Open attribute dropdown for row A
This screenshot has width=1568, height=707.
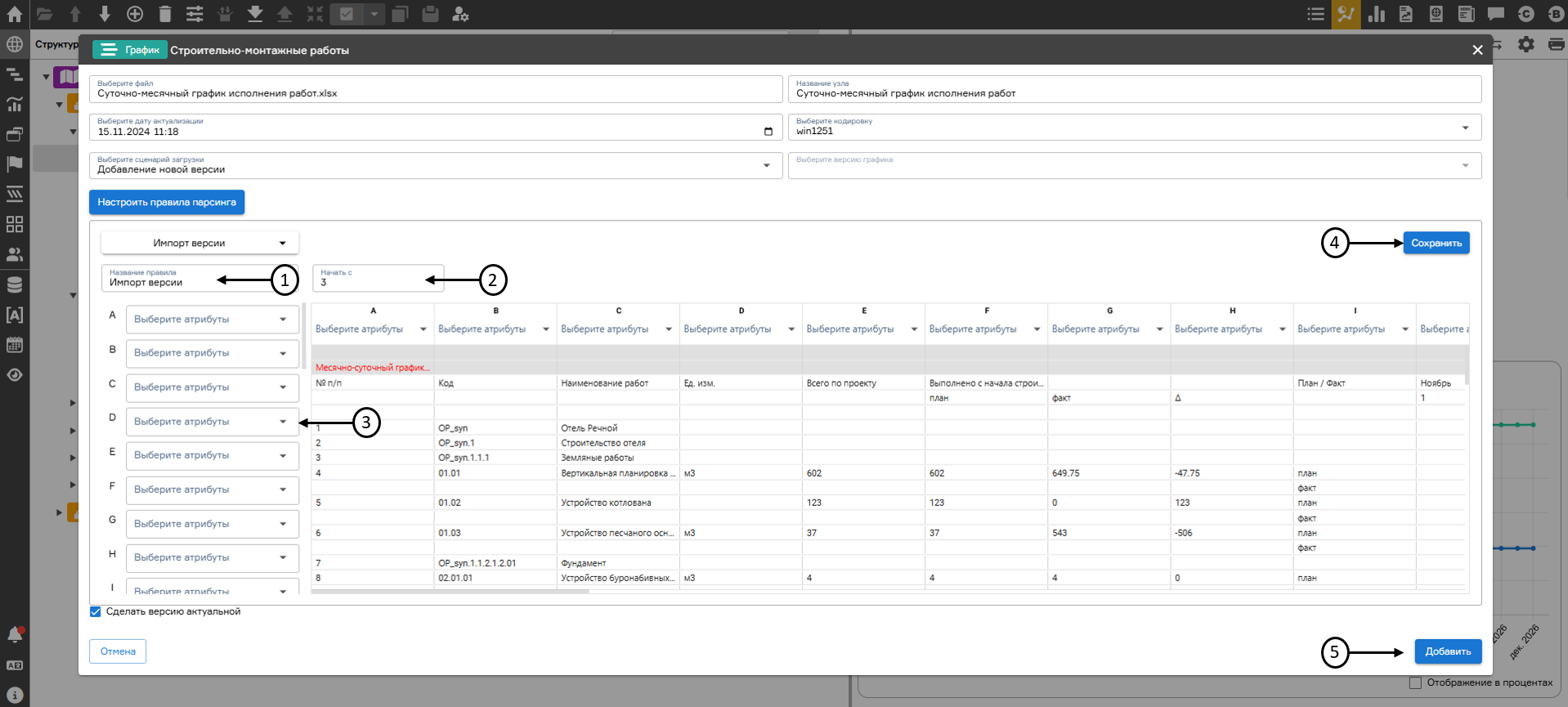[x=213, y=319]
